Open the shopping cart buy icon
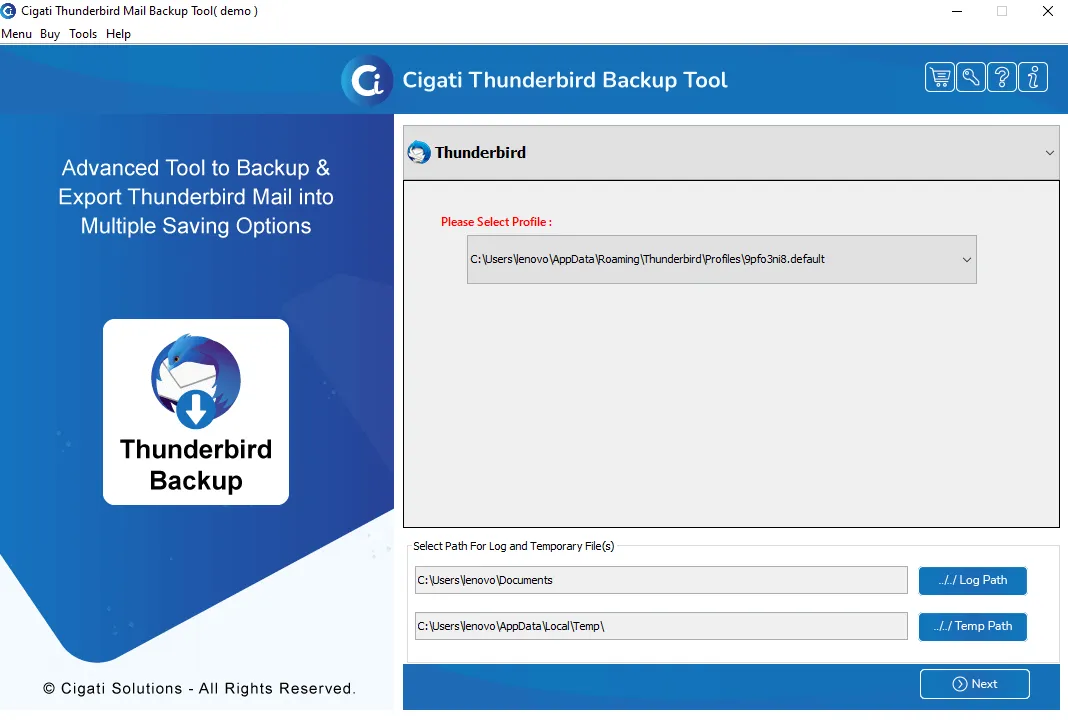This screenshot has height=720, width=1068. 939,77
